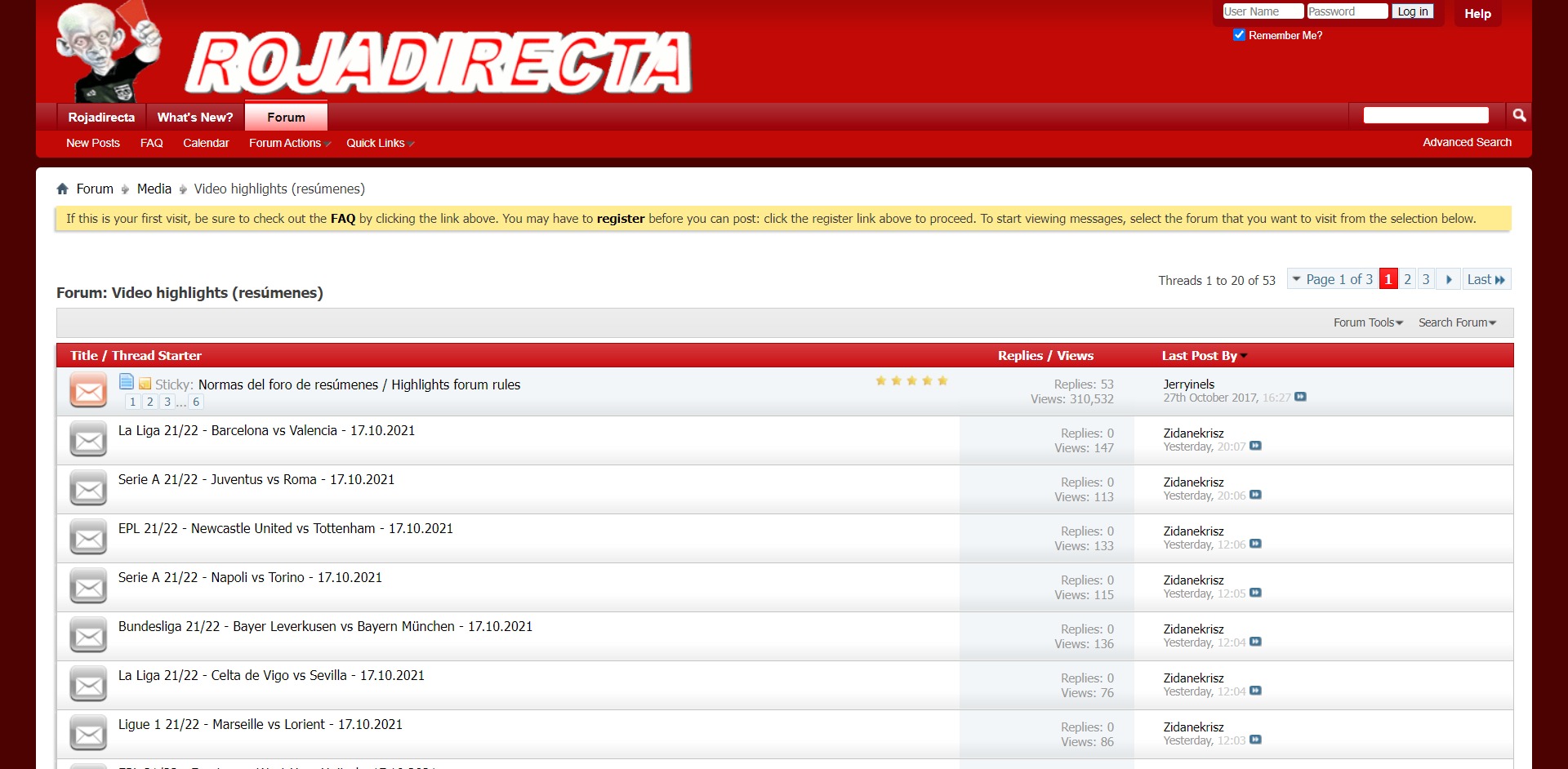Click in the Password field
Screen dimensions: 1568x769
click(1347, 11)
